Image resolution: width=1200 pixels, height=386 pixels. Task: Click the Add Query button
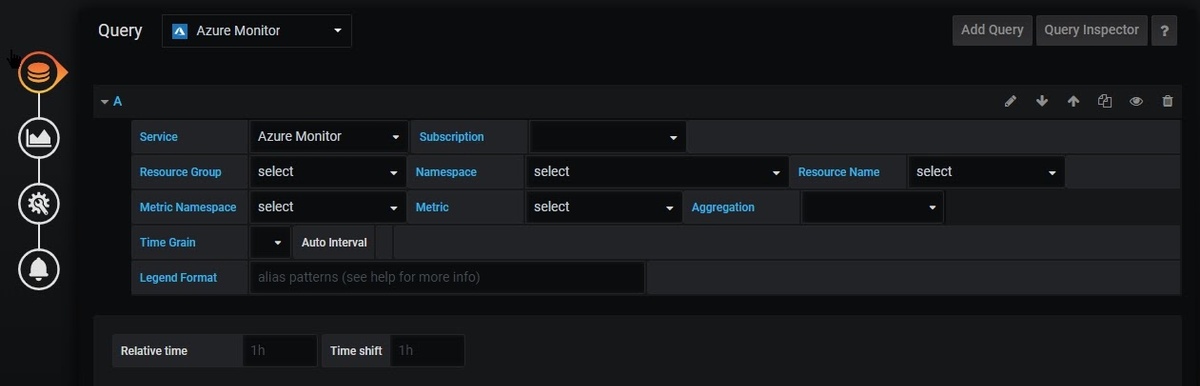pos(992,30)
